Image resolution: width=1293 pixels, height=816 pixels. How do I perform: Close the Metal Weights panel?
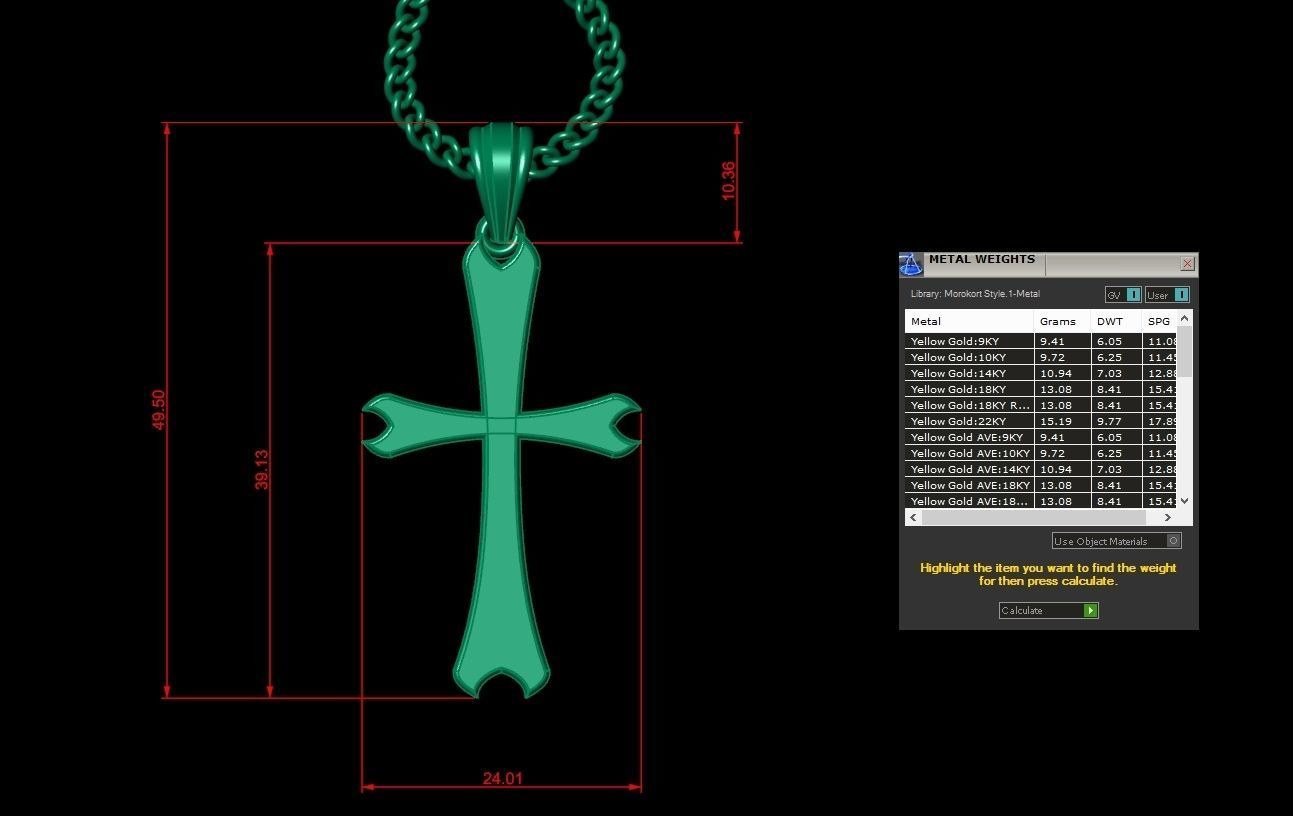(x=1187, y=264)
